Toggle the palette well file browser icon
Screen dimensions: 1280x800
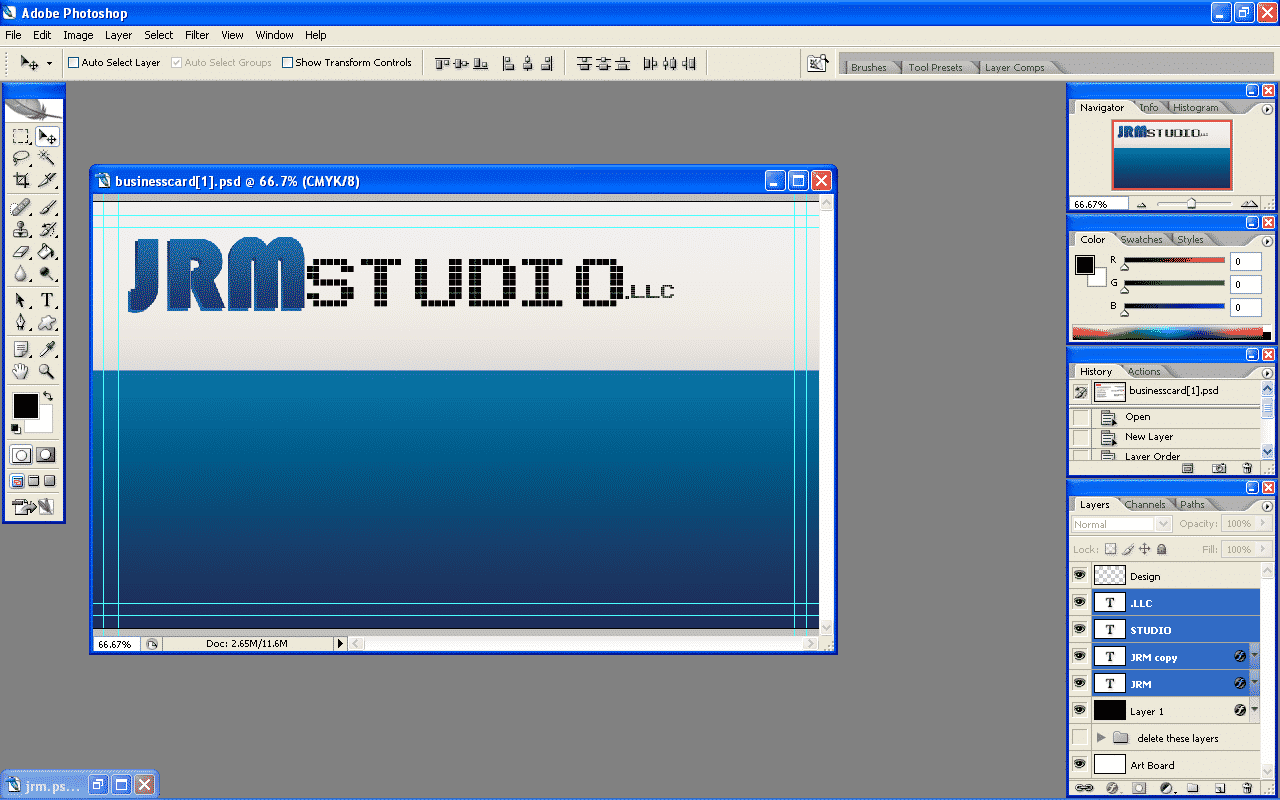(x=817, y=63)
